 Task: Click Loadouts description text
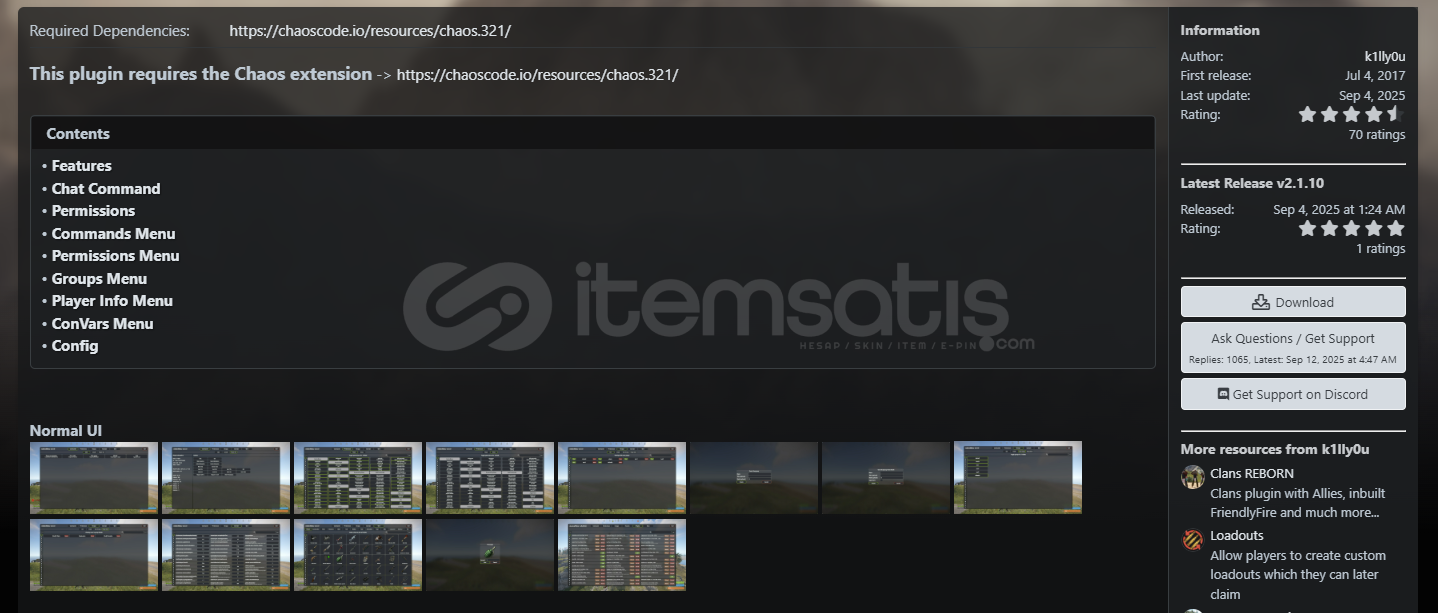[1297, 575]
